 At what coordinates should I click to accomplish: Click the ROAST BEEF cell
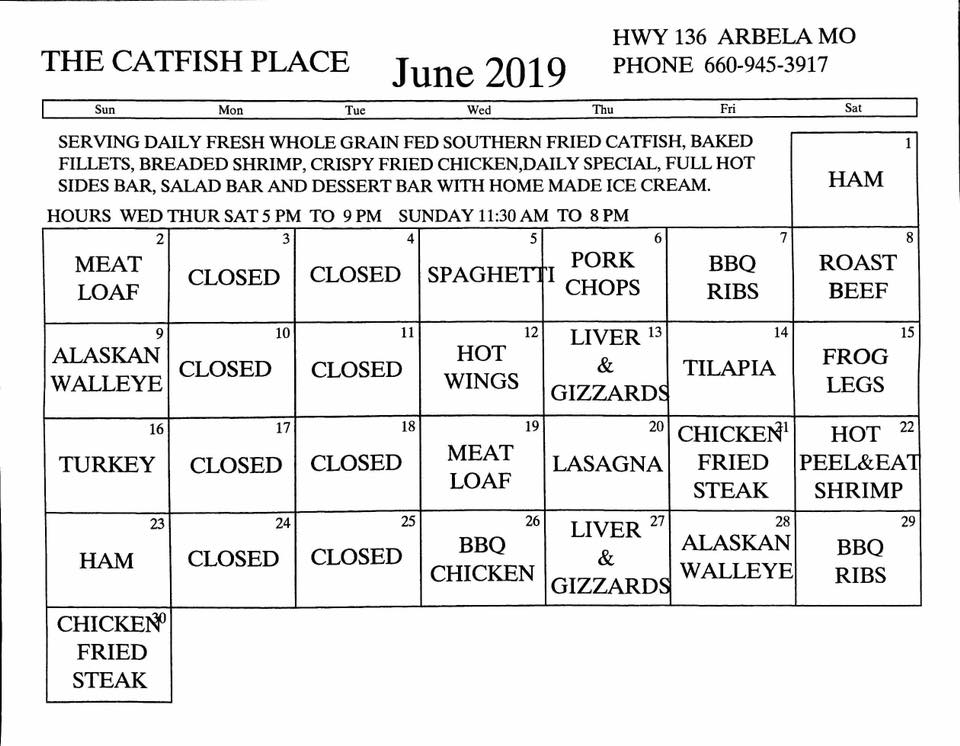click(x=857, y=276)
